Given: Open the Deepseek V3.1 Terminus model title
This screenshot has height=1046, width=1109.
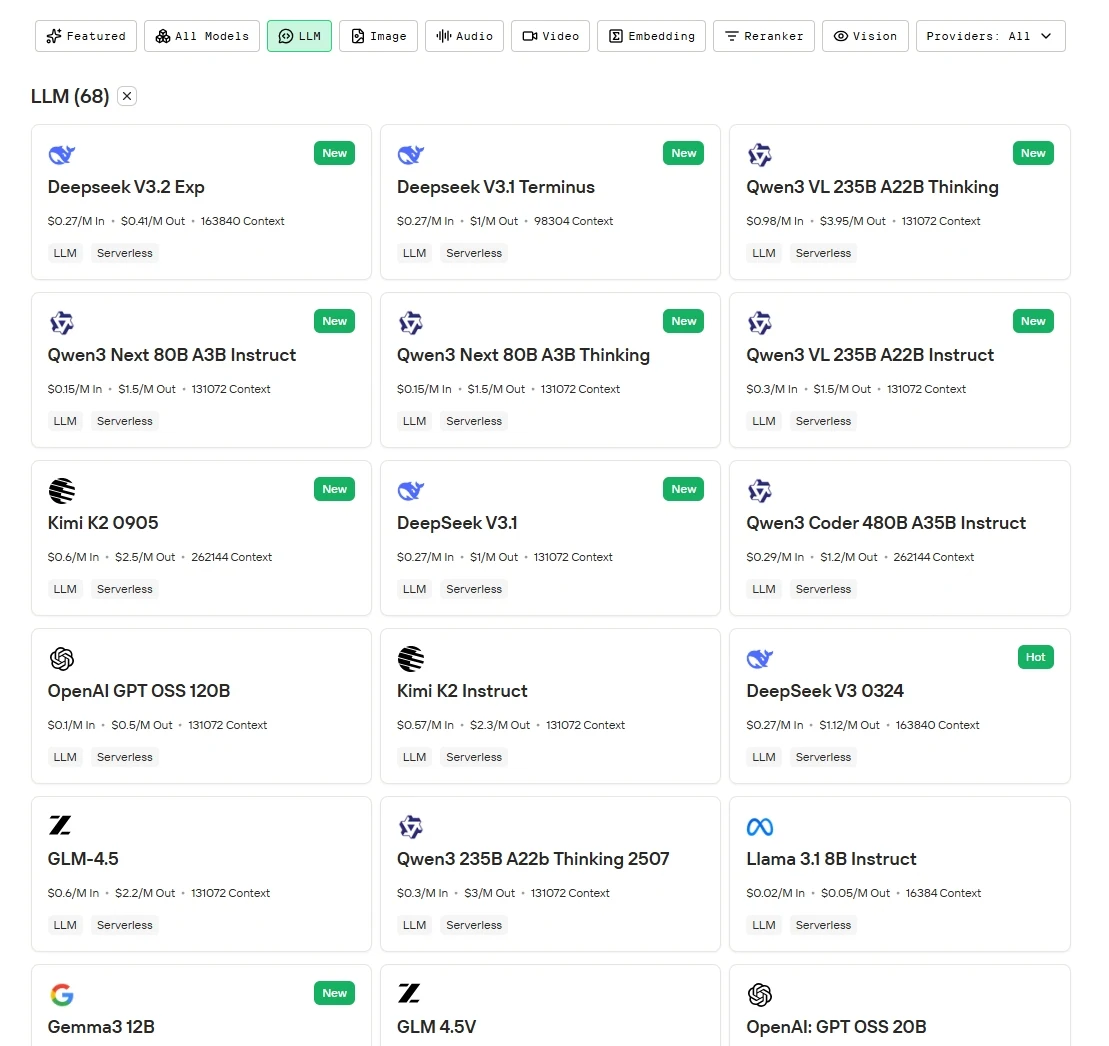Looking at the screenshot, I should click(x=496, y=187).
